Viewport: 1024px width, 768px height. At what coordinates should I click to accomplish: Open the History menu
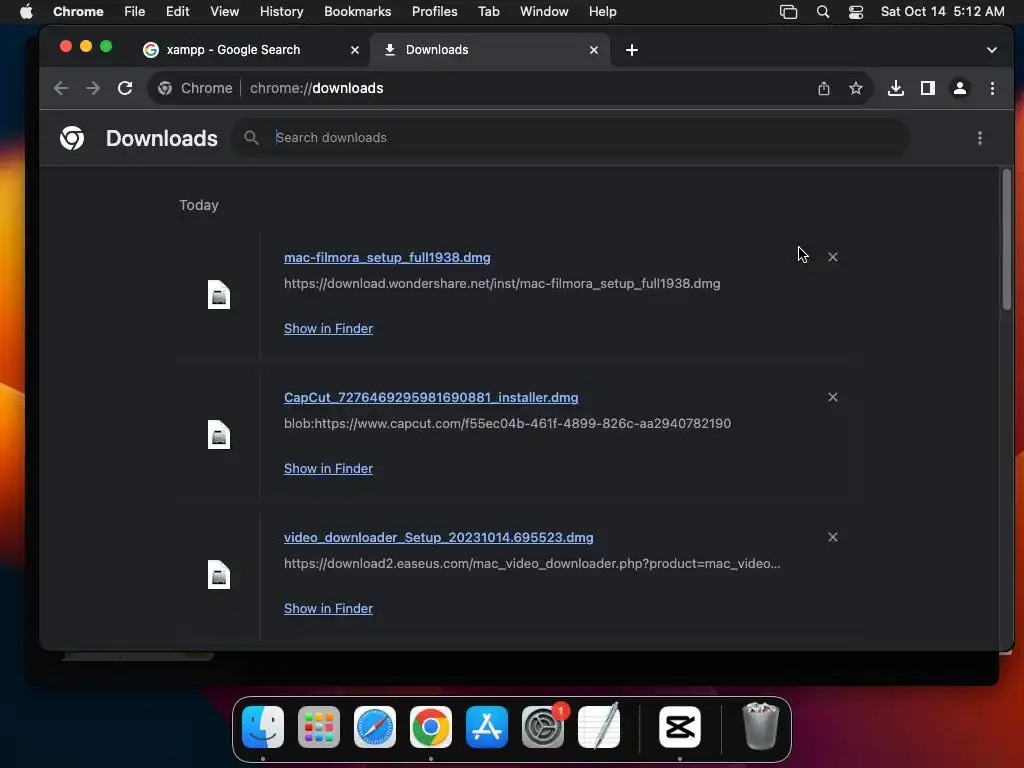click(x=281, y=11)
